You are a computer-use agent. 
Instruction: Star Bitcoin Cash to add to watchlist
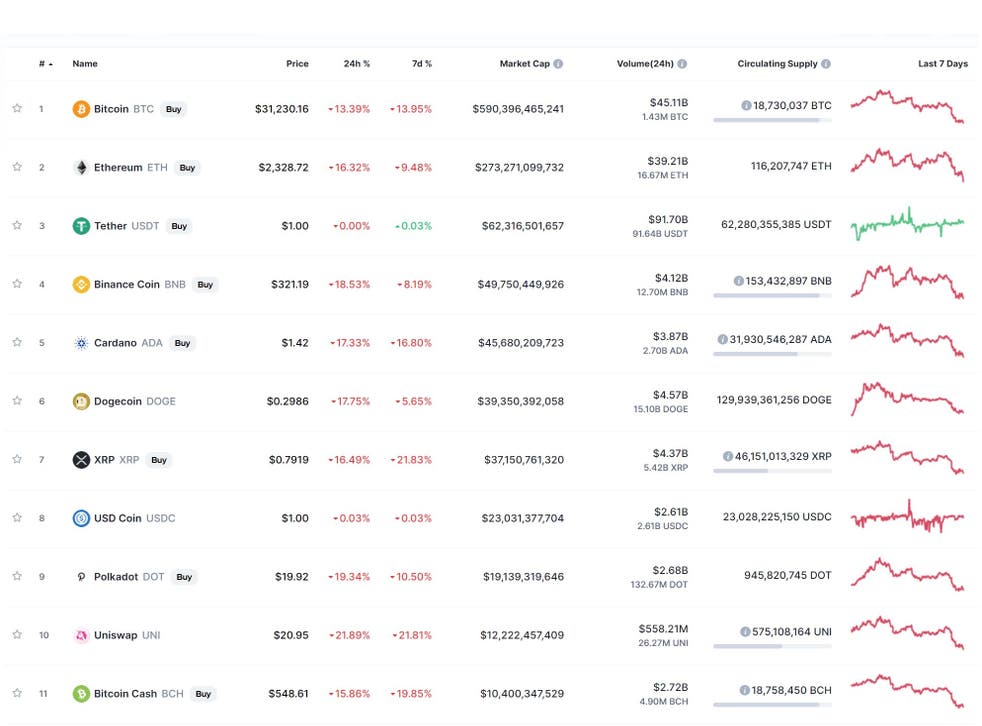tap(17, 693)
